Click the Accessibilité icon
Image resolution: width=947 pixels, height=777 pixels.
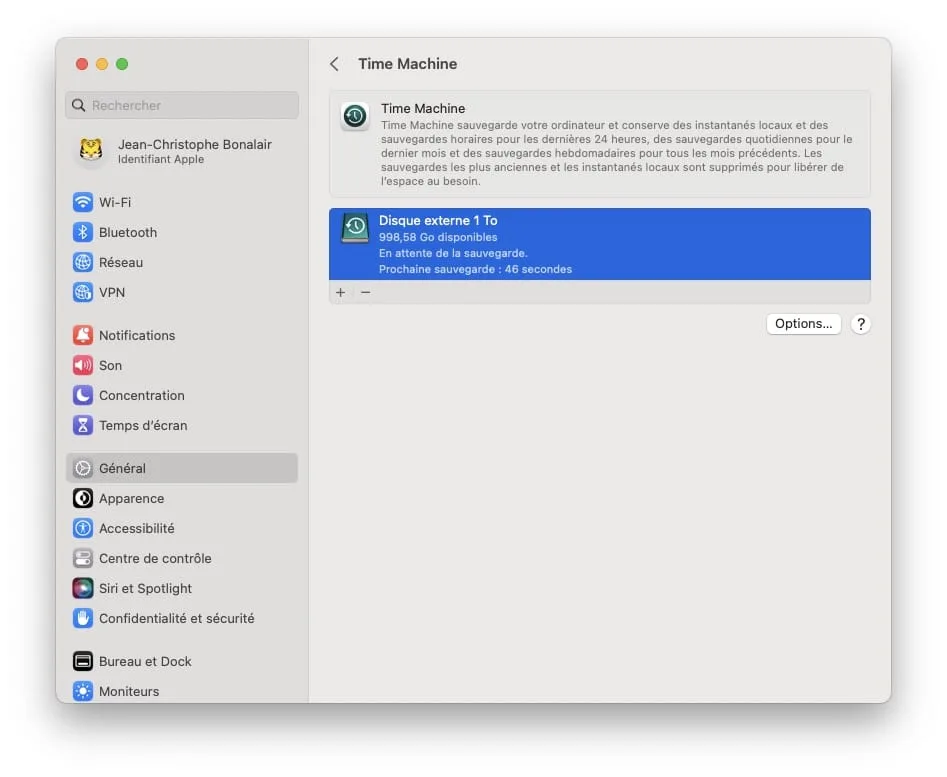point(83,529)
